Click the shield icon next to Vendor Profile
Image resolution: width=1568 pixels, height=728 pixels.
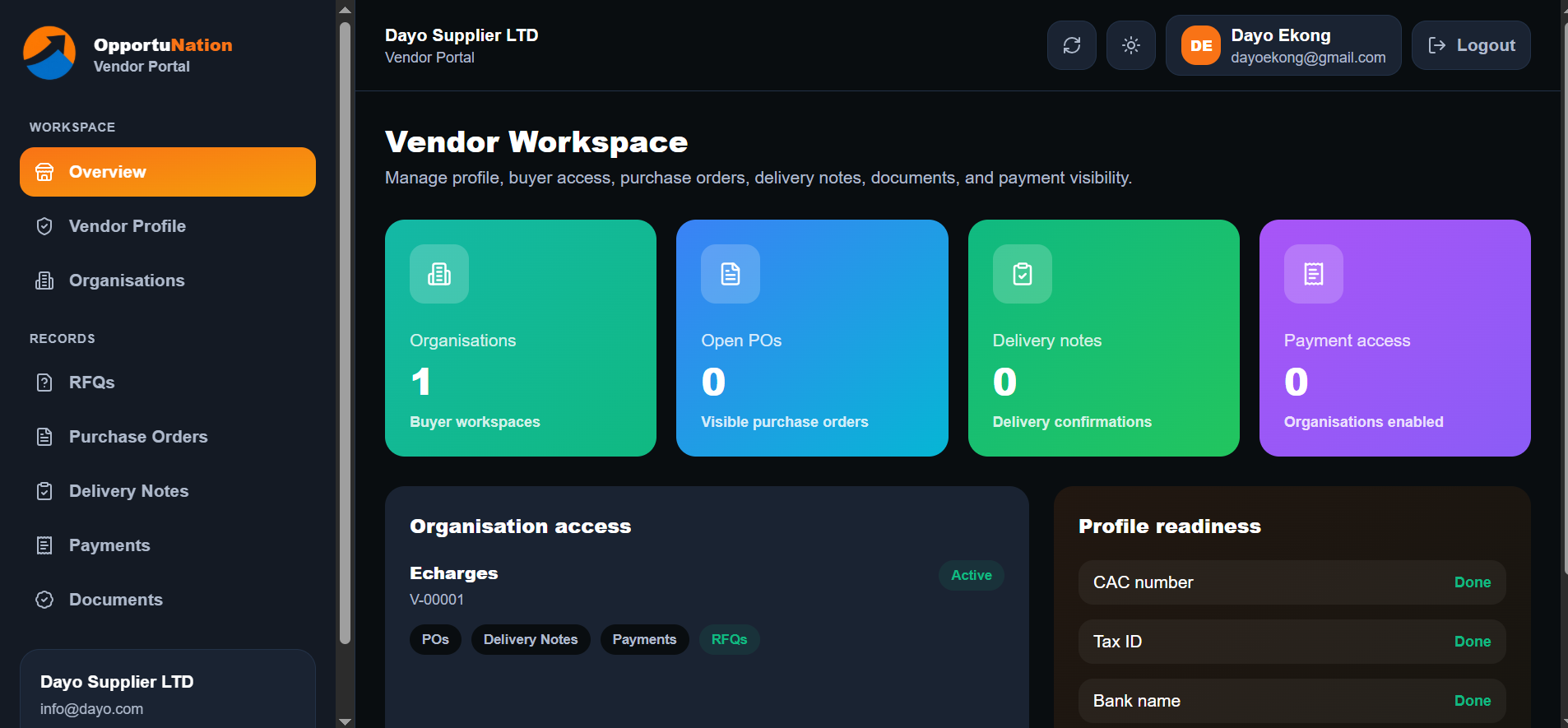click(44, 226)
